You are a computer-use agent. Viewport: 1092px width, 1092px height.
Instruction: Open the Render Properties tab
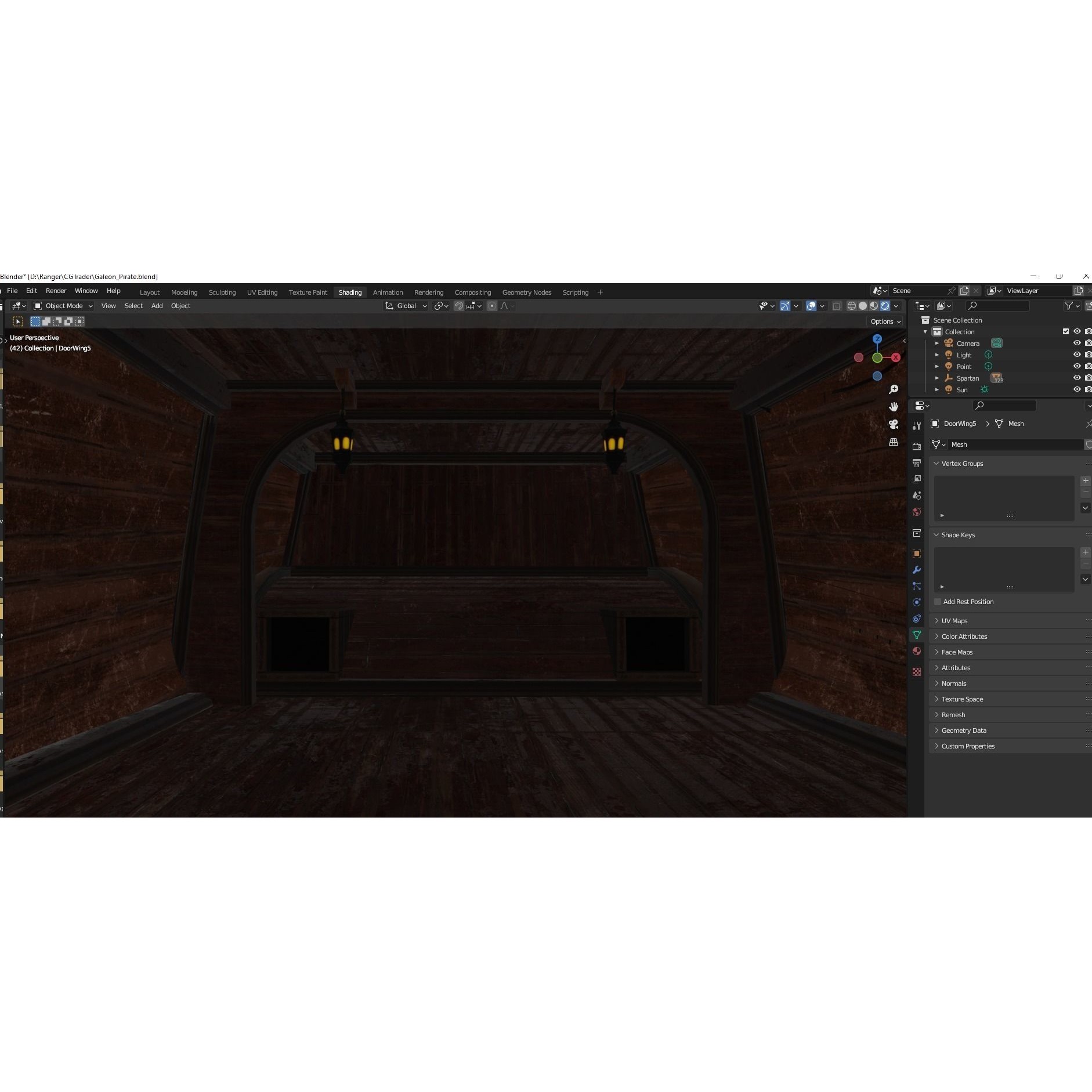(x=917, y=447)
